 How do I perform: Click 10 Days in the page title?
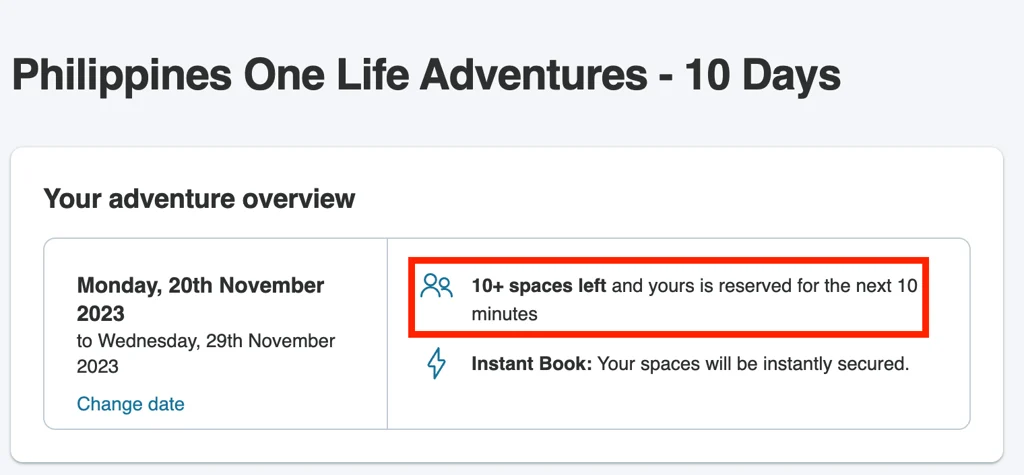click(762, 75)
